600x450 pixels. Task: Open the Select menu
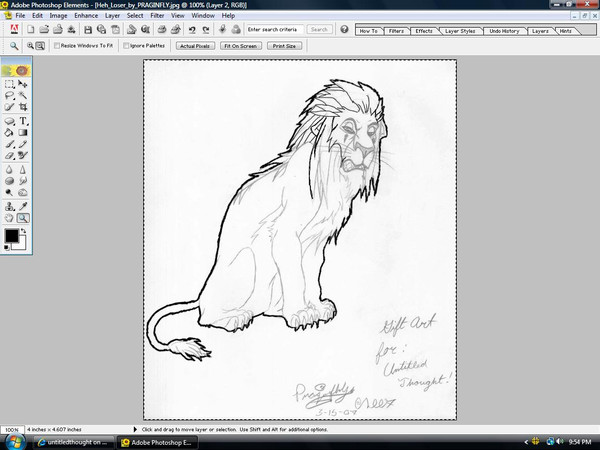point(135,16)
